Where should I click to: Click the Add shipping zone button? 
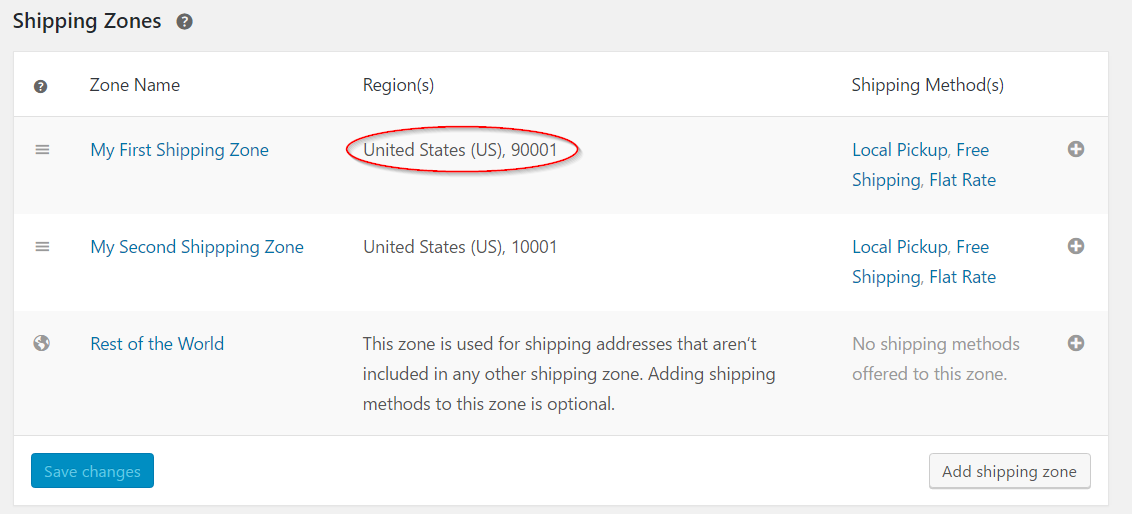pyautogui.click(x=1009, y=472)
